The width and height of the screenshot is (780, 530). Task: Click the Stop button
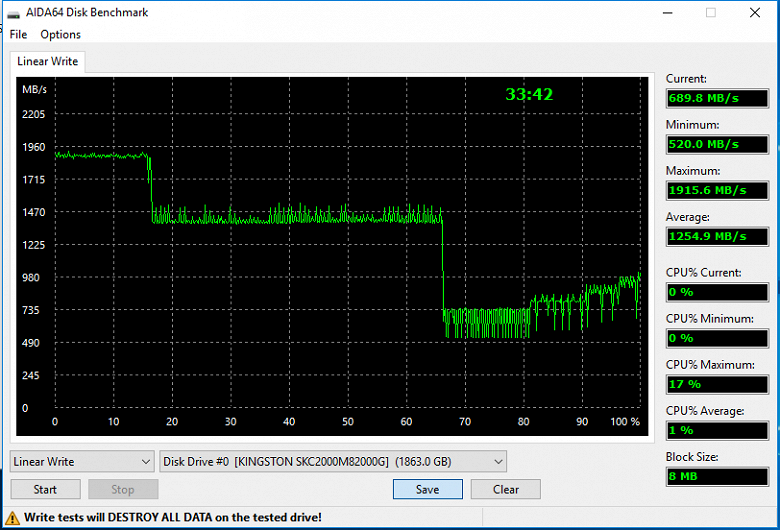click(x=123, y=490)
